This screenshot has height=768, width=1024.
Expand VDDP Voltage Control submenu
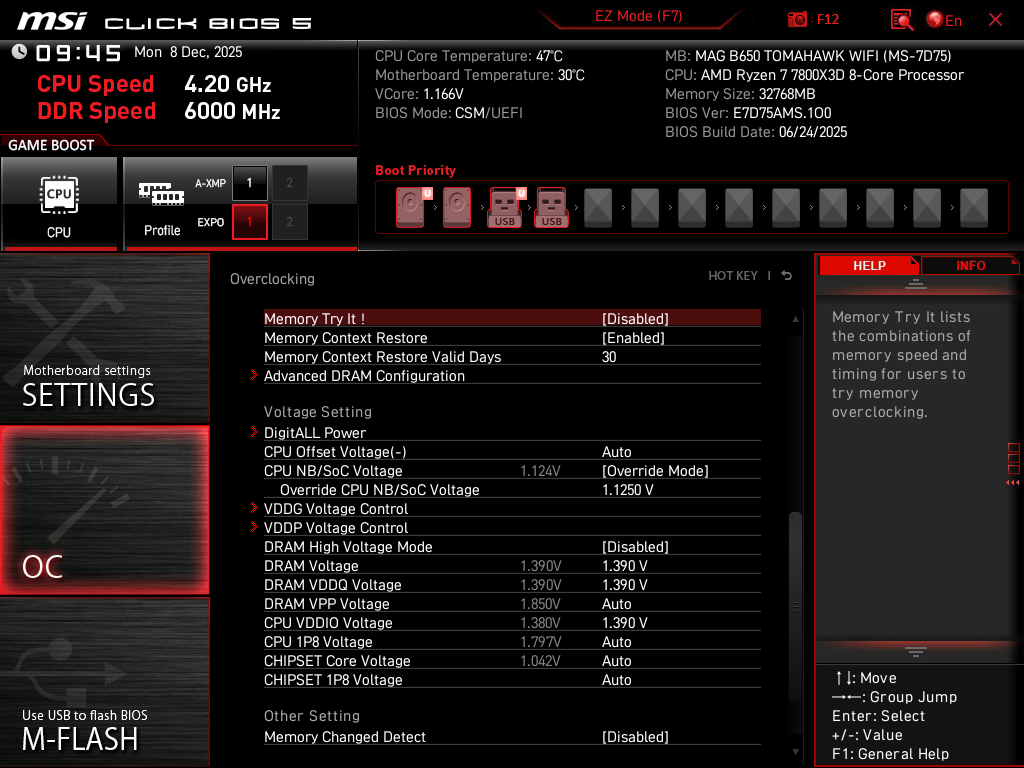tap(336, 528)
